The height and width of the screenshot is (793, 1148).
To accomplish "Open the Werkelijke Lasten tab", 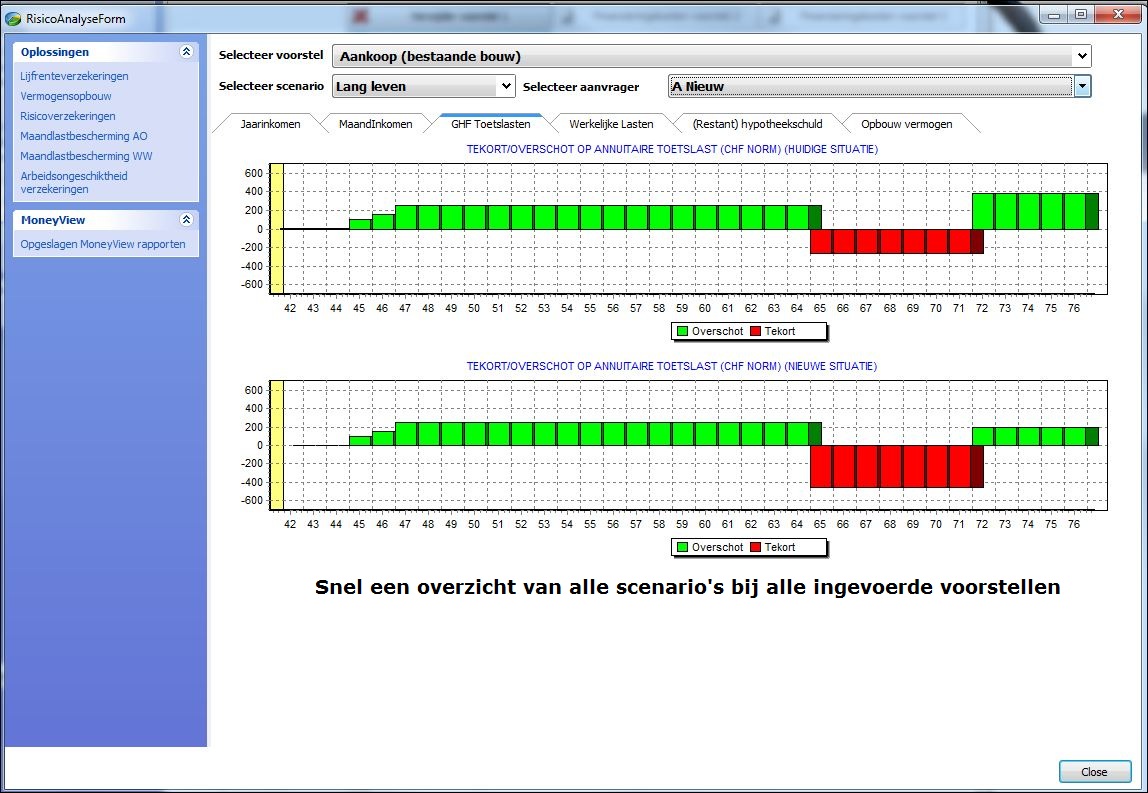I will 611,124.
